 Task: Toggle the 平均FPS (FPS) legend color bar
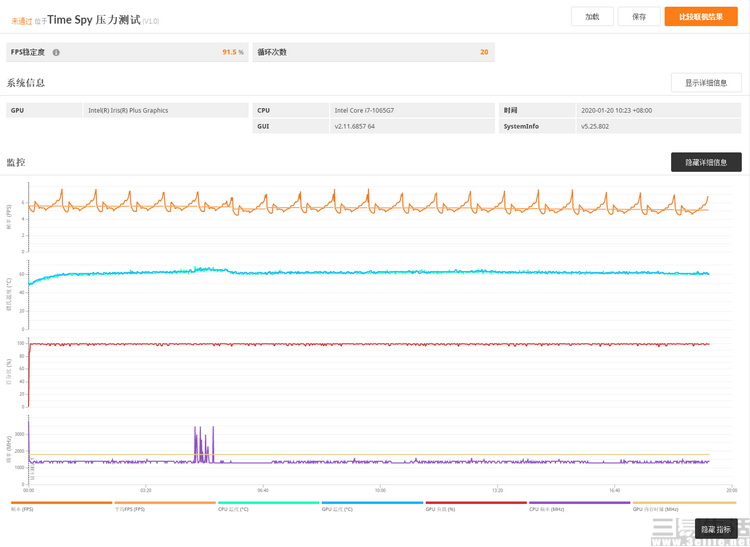point(165,503)
